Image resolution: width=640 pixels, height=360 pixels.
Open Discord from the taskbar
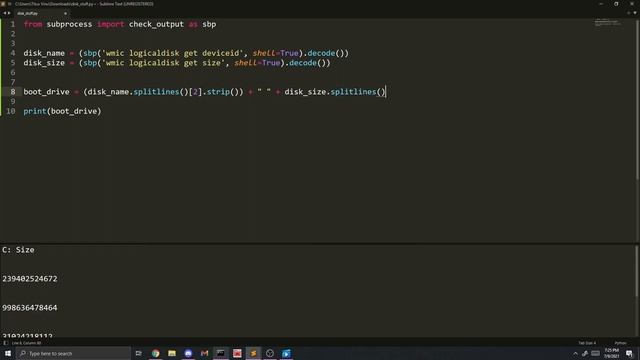pyautogui.click(x=188, y=353)
